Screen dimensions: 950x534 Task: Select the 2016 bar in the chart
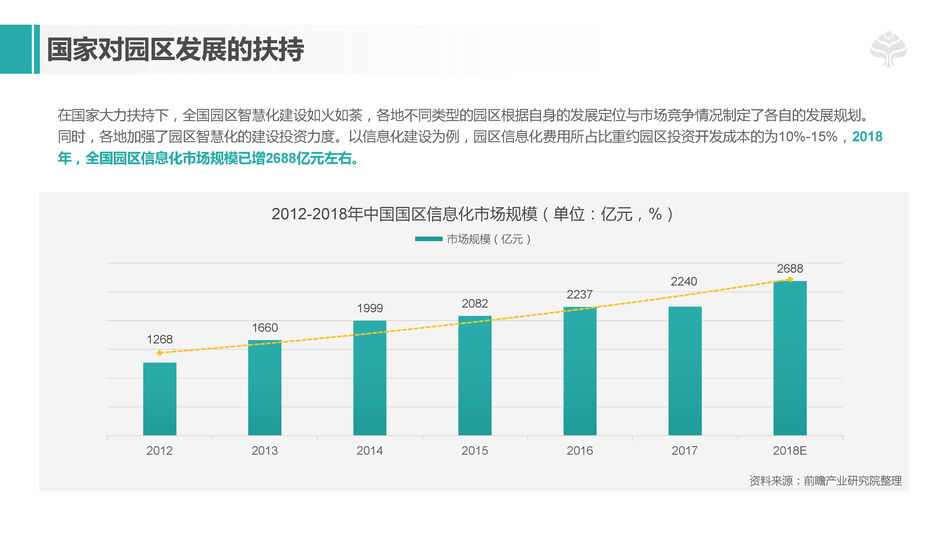point(580,371)
